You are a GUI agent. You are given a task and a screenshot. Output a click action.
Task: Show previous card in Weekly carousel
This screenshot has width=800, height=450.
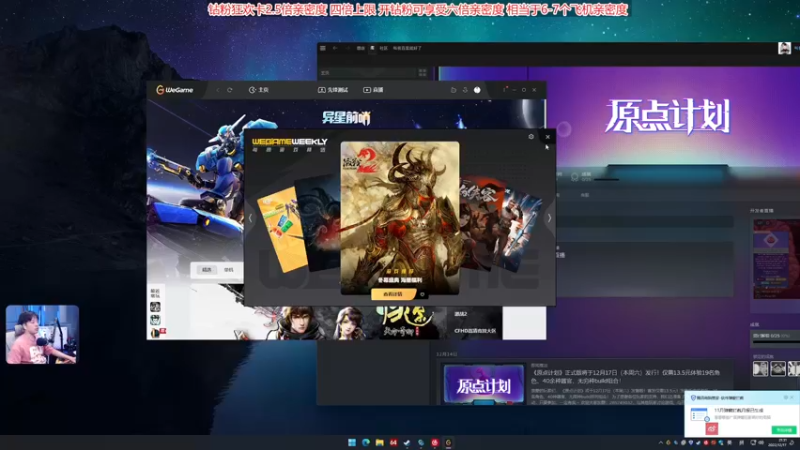click(250, 218)
